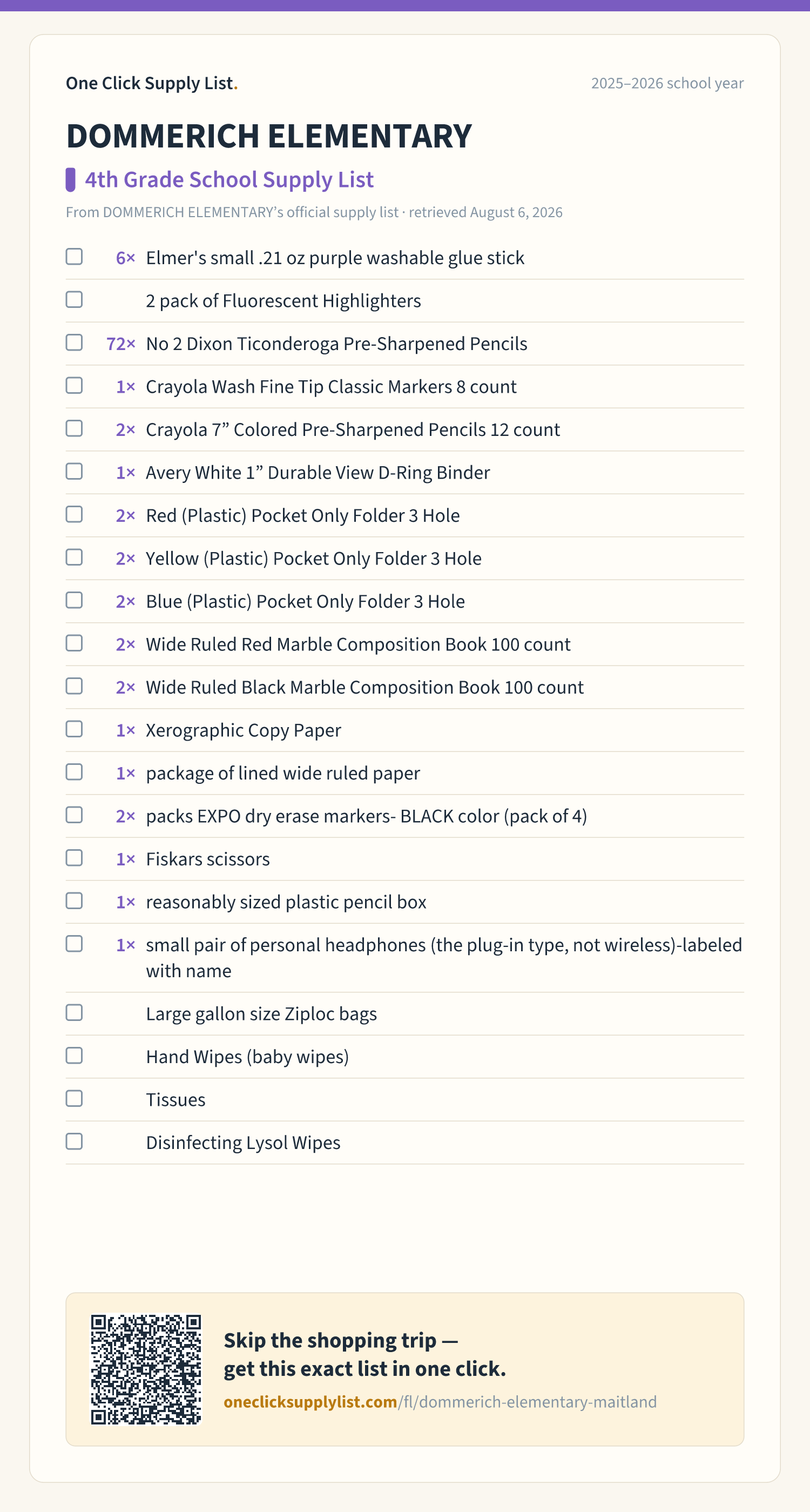
Task: Mark personal headphones item as done
Action: click(x=74, y=944)
